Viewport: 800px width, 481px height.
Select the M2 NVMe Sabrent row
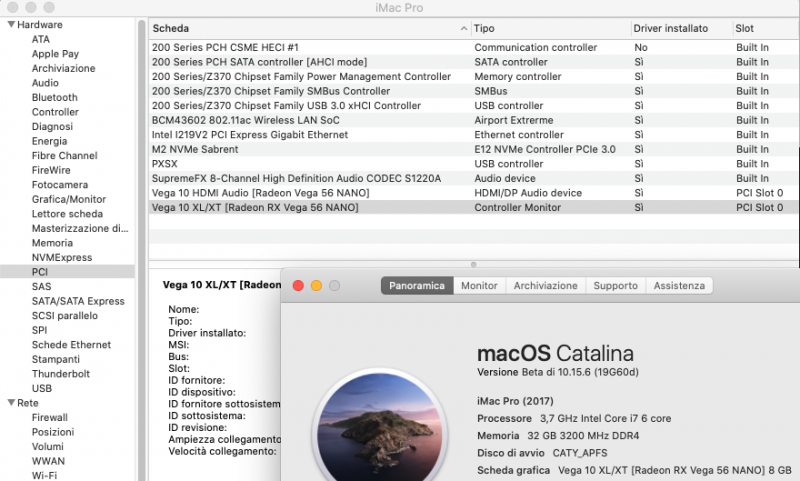(474, 149)
